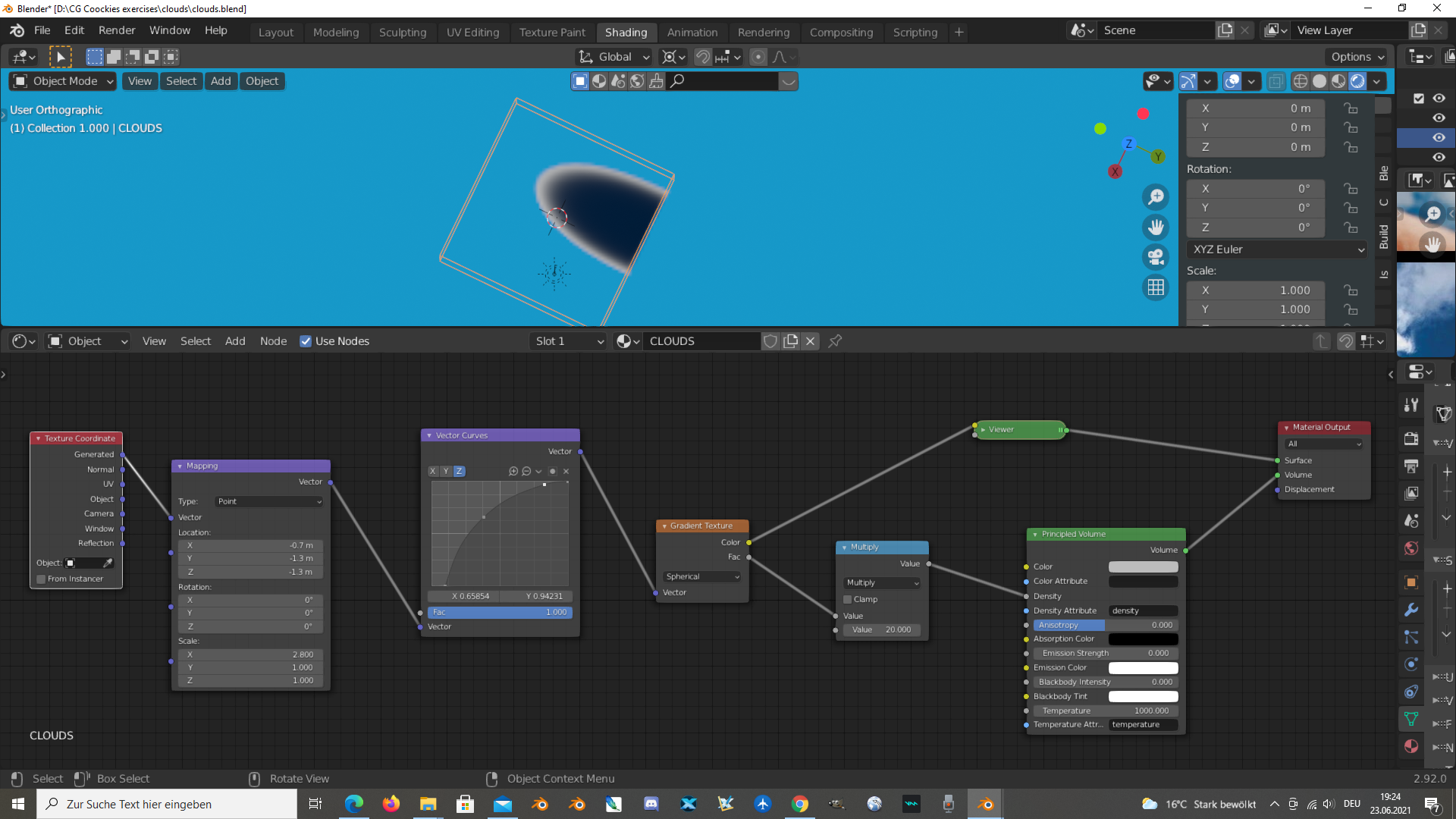Toggle camera view icon in viewport
The height and width of the screenshot is (819, 1456).
[1156, 257]
